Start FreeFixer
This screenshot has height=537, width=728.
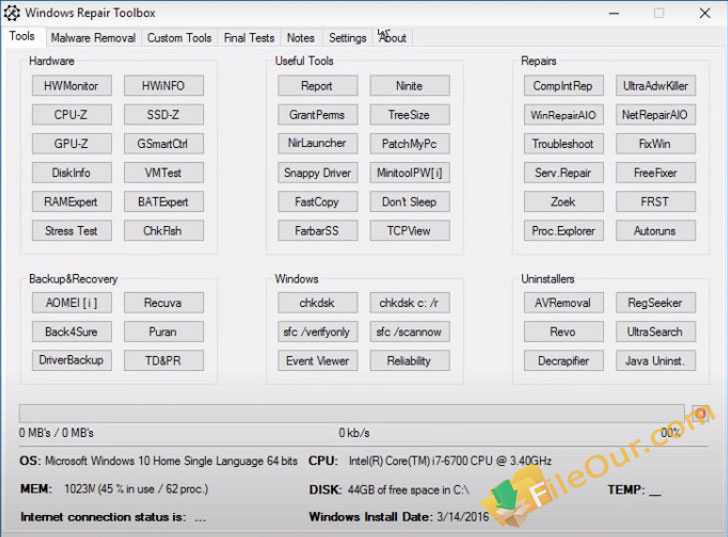pyautogui.click(x=656, y=173)
